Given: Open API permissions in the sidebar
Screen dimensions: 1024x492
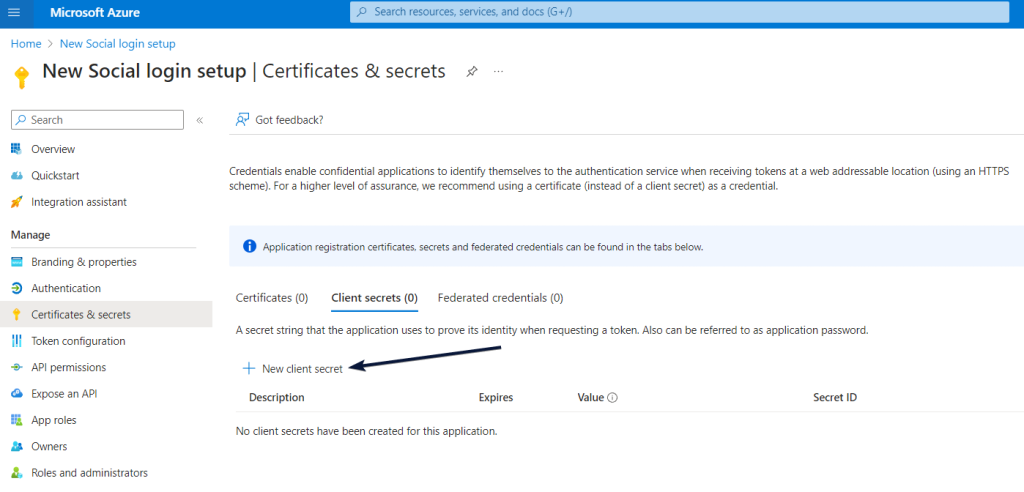Looking at the screenshot, I should coord(68,367).
